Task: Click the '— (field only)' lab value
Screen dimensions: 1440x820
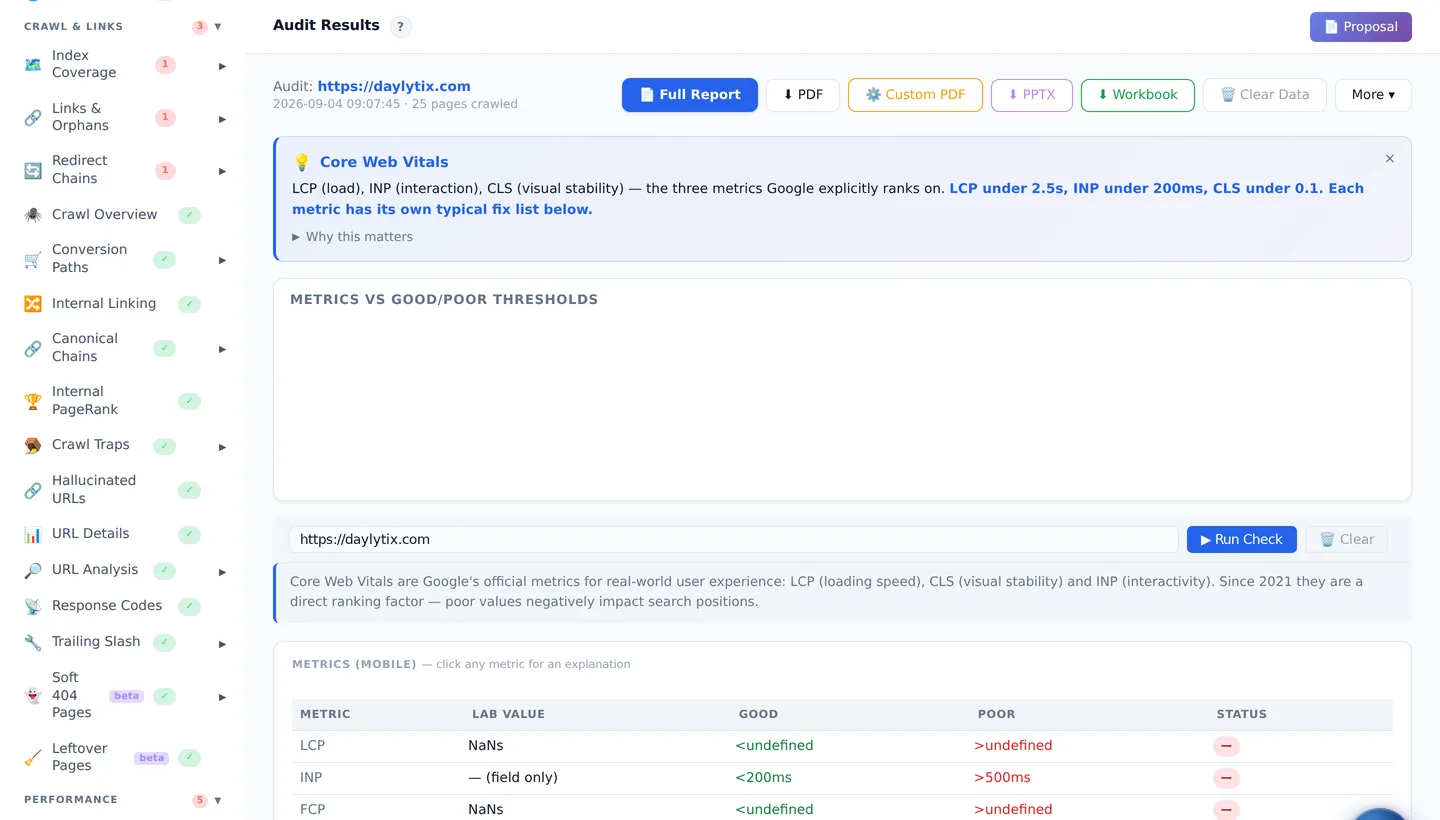Action: pos(513,778)
